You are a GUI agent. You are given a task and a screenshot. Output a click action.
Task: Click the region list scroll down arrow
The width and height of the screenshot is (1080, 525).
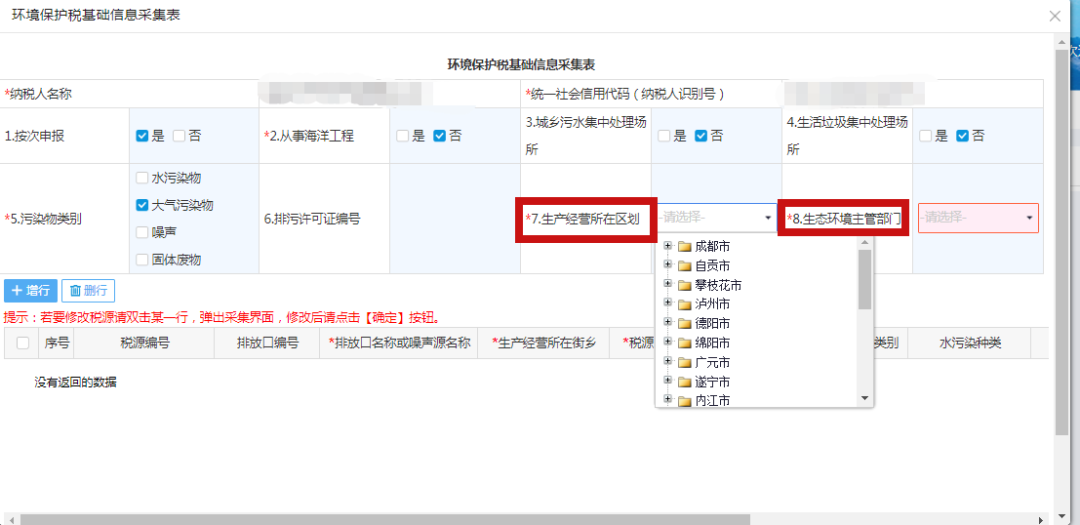coord(865,398)
